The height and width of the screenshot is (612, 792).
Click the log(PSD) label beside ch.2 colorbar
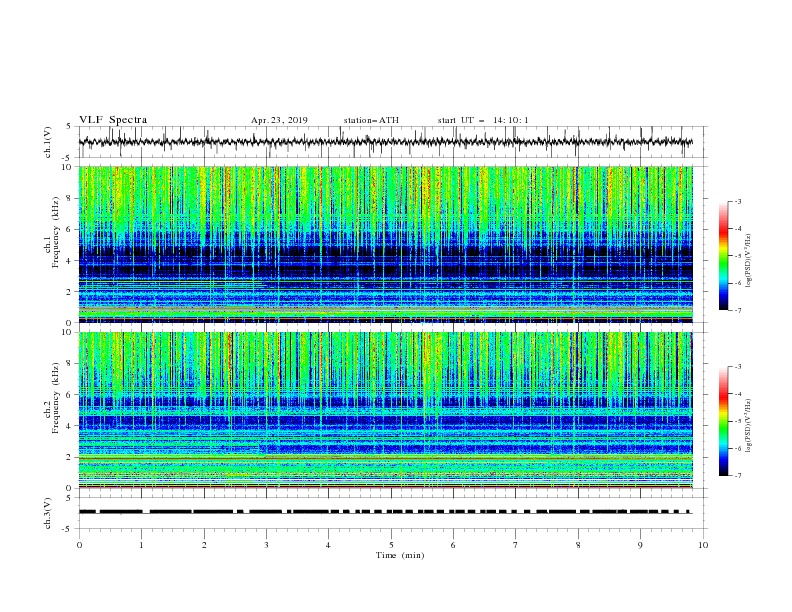(749, 426)
